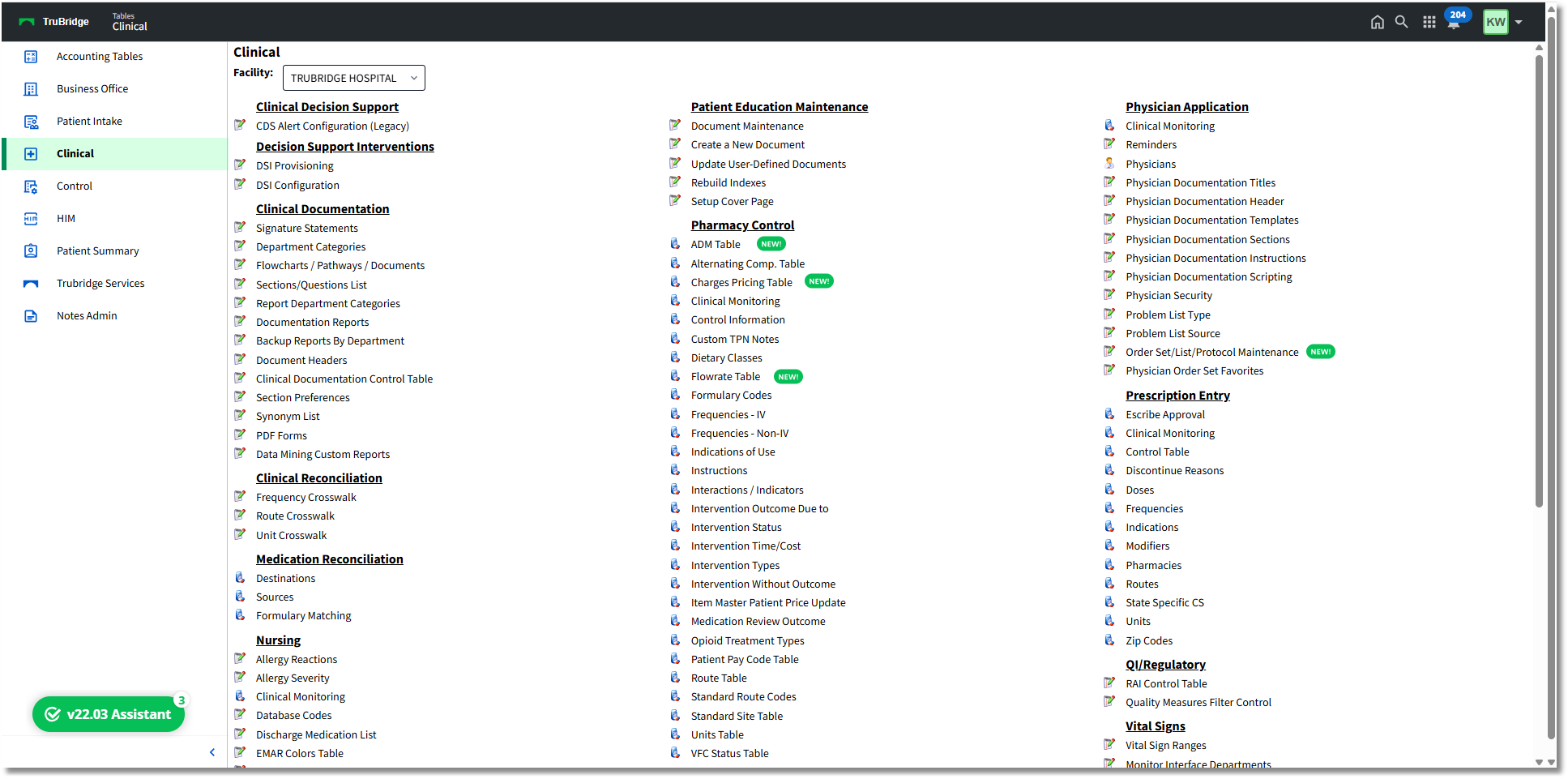The height and width of the screenshot is (779, 1568).
Task: Click icon next to ADM Table
Action: pos(675,243)
